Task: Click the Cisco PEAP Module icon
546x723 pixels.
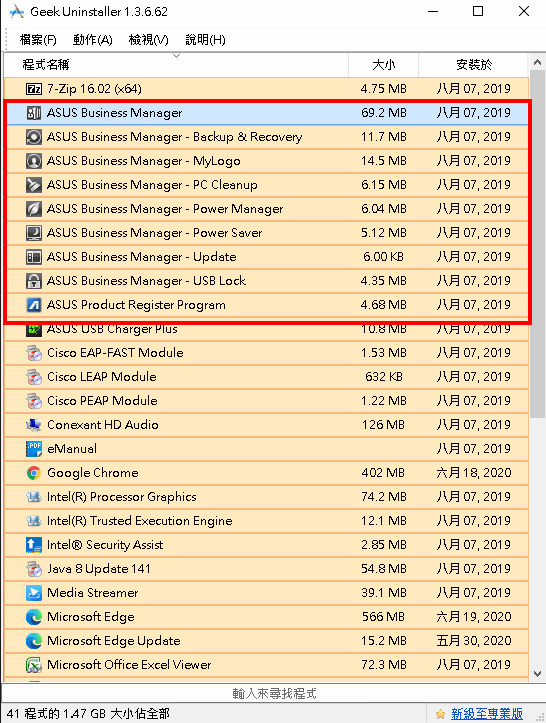Action: 34,401
